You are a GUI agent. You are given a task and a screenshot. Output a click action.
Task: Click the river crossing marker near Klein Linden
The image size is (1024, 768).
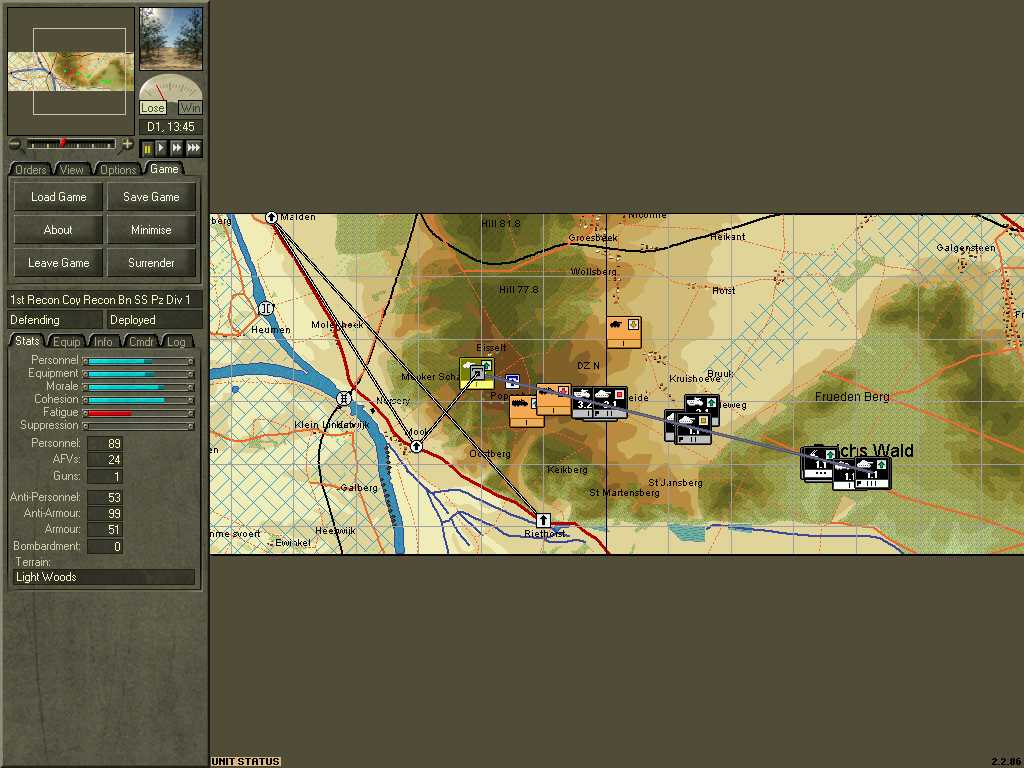pyautogui.click(x=344, y=398)
